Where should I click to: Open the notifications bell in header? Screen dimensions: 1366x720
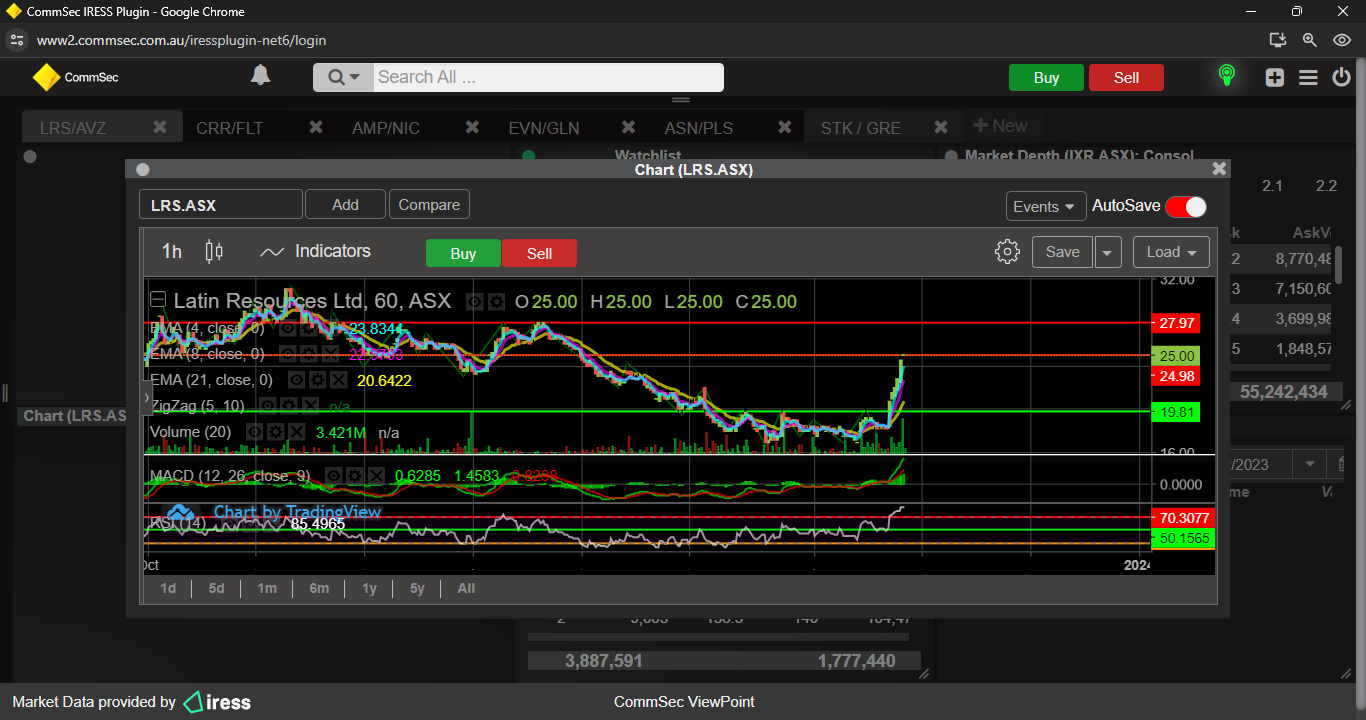(260, 76)
